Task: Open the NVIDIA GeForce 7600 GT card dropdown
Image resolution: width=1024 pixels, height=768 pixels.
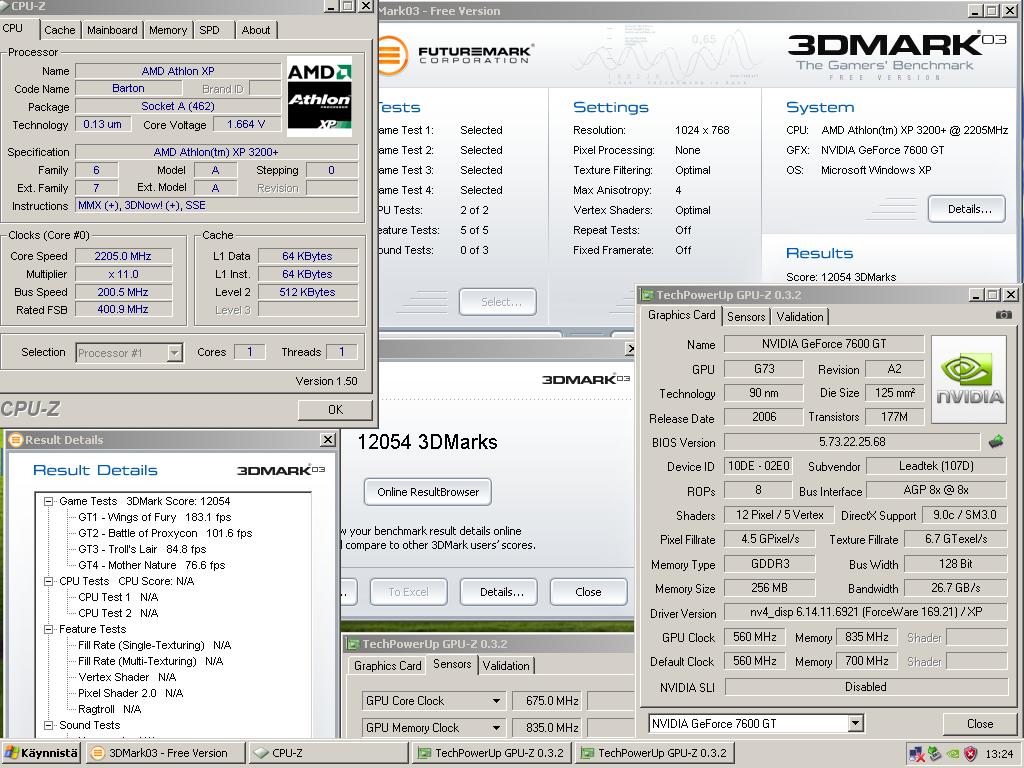Action: point(855,724)
